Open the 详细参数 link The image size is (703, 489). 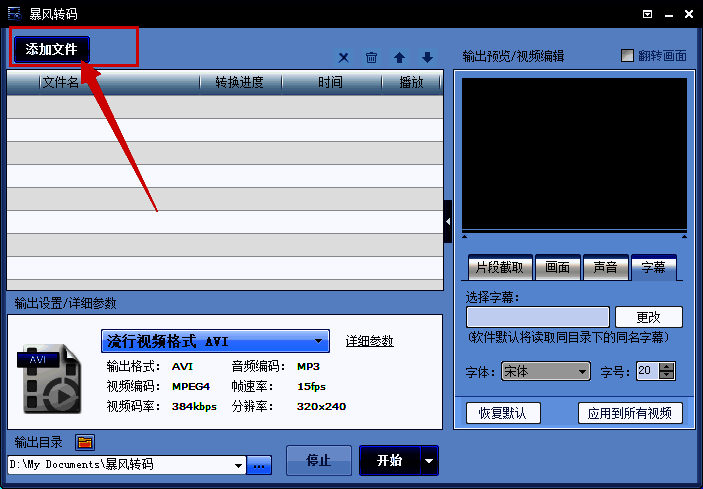point(369,341)
